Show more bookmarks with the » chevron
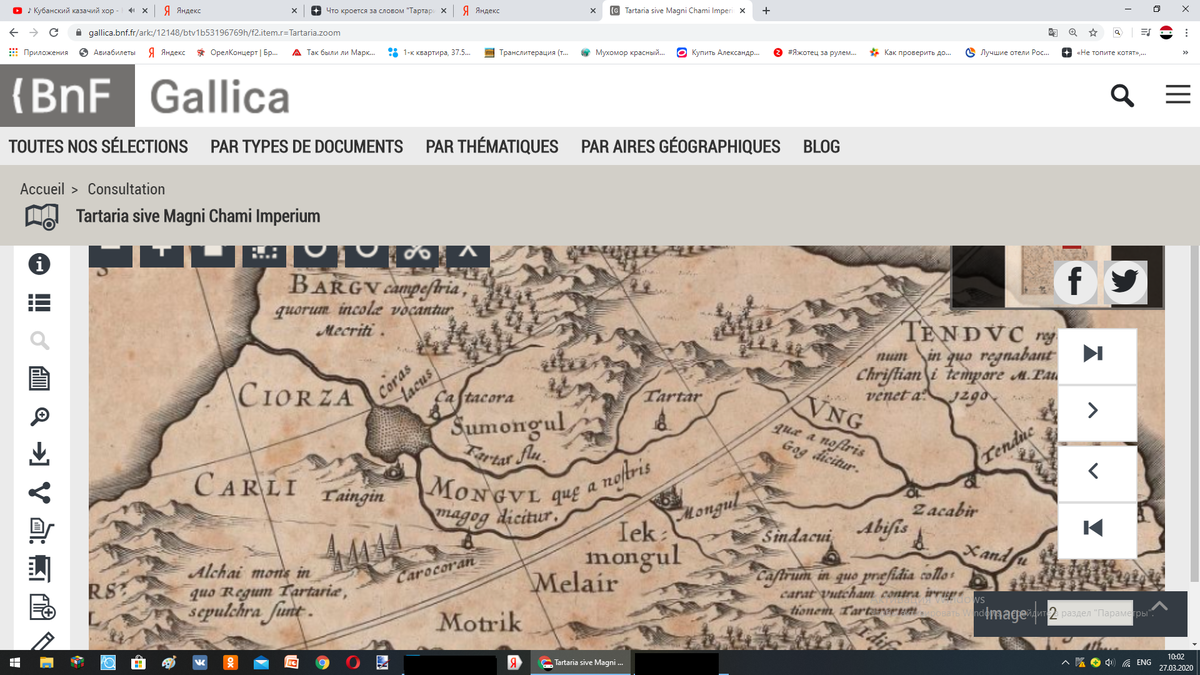The height and width of the screenshot is (675, 1200). point(1186,52)
